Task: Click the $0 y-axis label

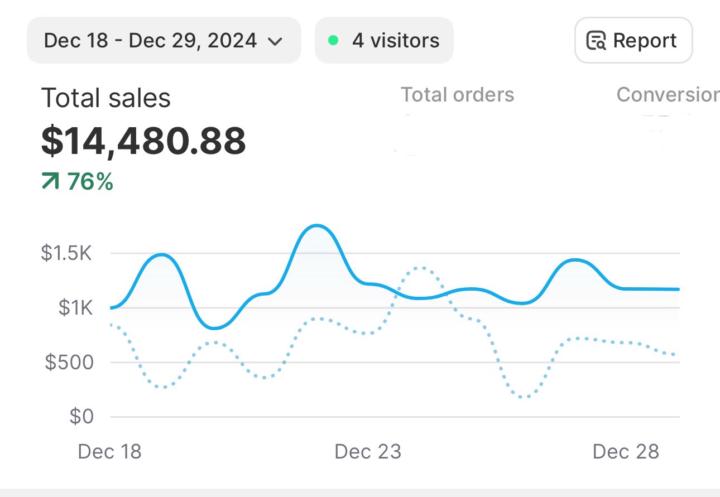Action: pyautogui.click(x=82, y=416)
